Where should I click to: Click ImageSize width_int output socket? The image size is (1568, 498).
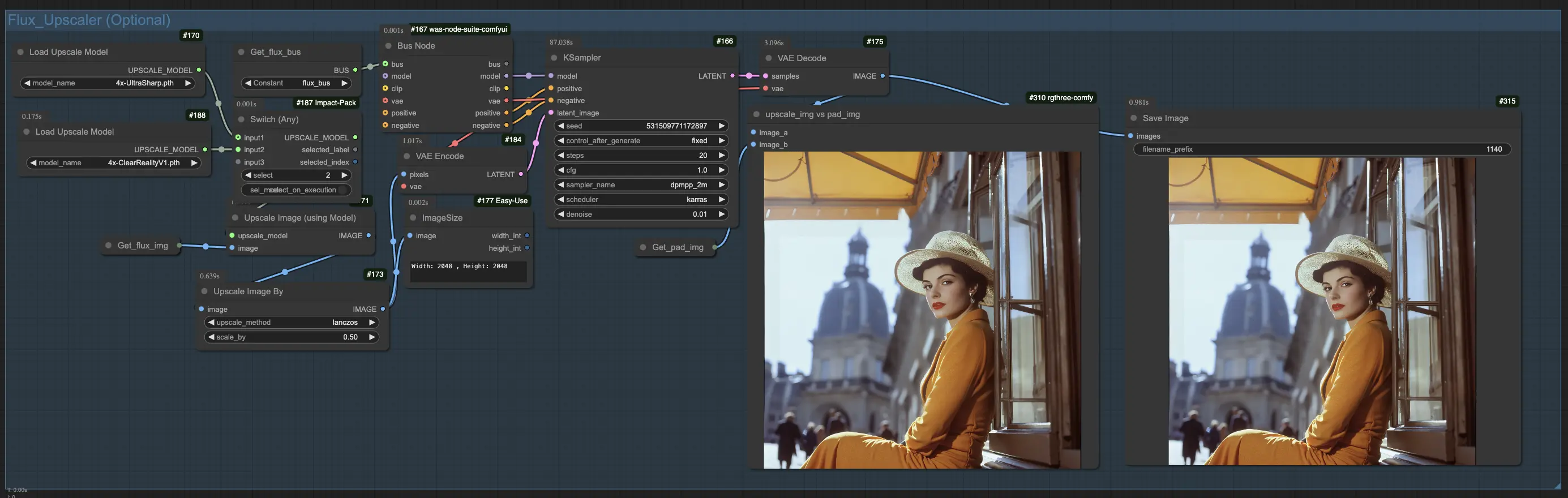(527, 235)
